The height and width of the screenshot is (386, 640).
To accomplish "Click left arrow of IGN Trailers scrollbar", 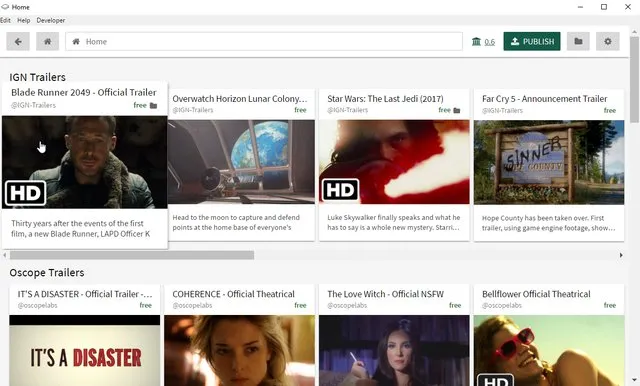I will coord(4,255).
